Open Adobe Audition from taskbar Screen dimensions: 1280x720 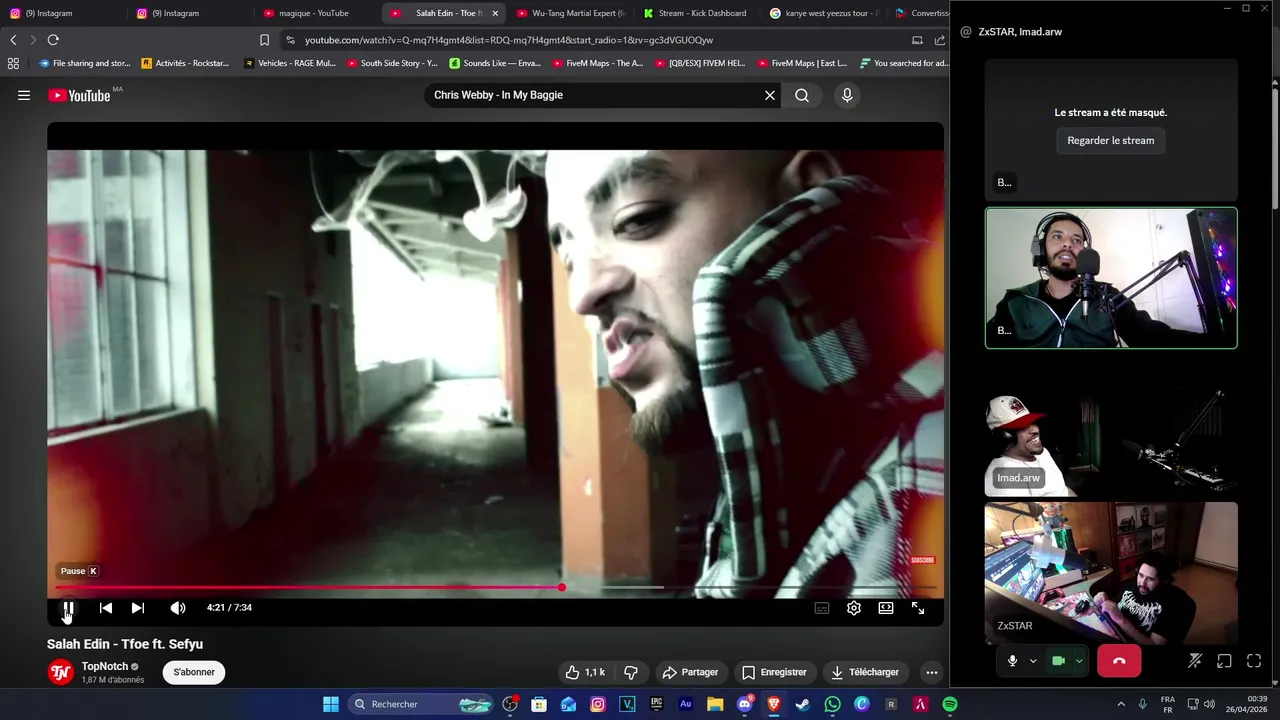685,704
